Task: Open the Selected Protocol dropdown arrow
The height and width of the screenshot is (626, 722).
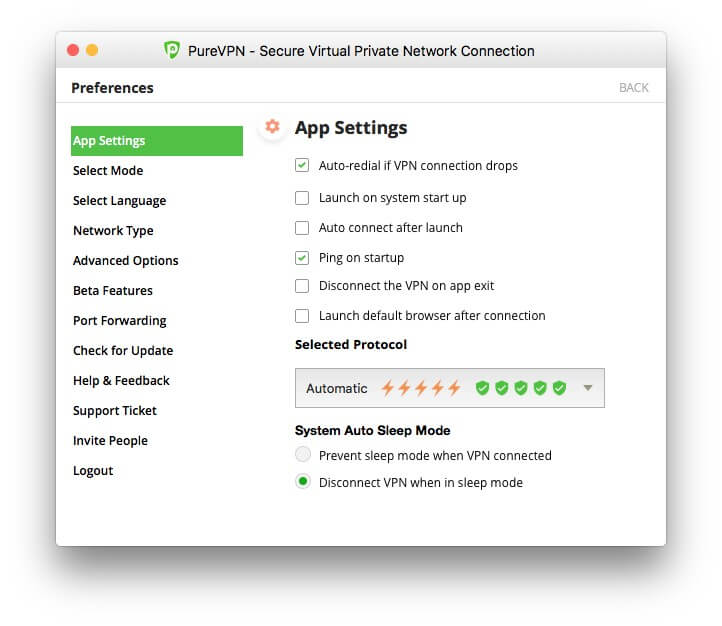Action: (588, 388)
